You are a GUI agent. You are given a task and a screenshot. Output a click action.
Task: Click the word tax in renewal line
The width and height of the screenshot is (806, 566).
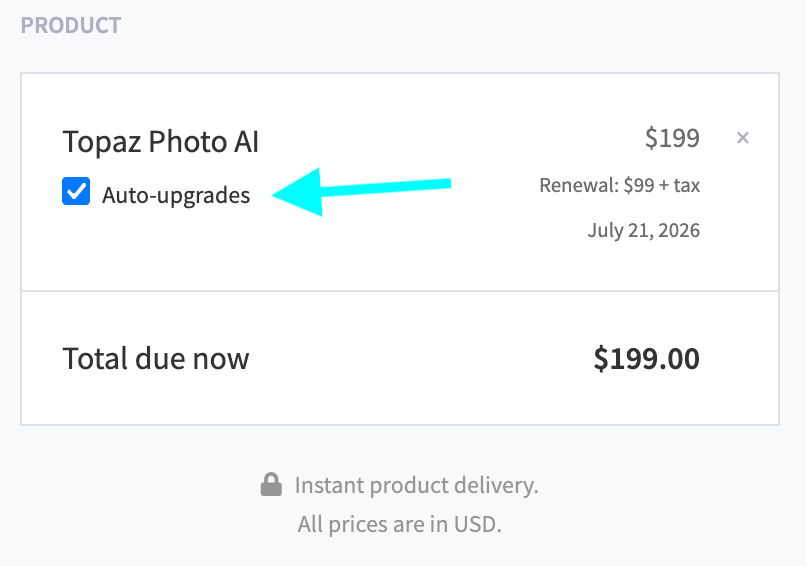(687, 186)
